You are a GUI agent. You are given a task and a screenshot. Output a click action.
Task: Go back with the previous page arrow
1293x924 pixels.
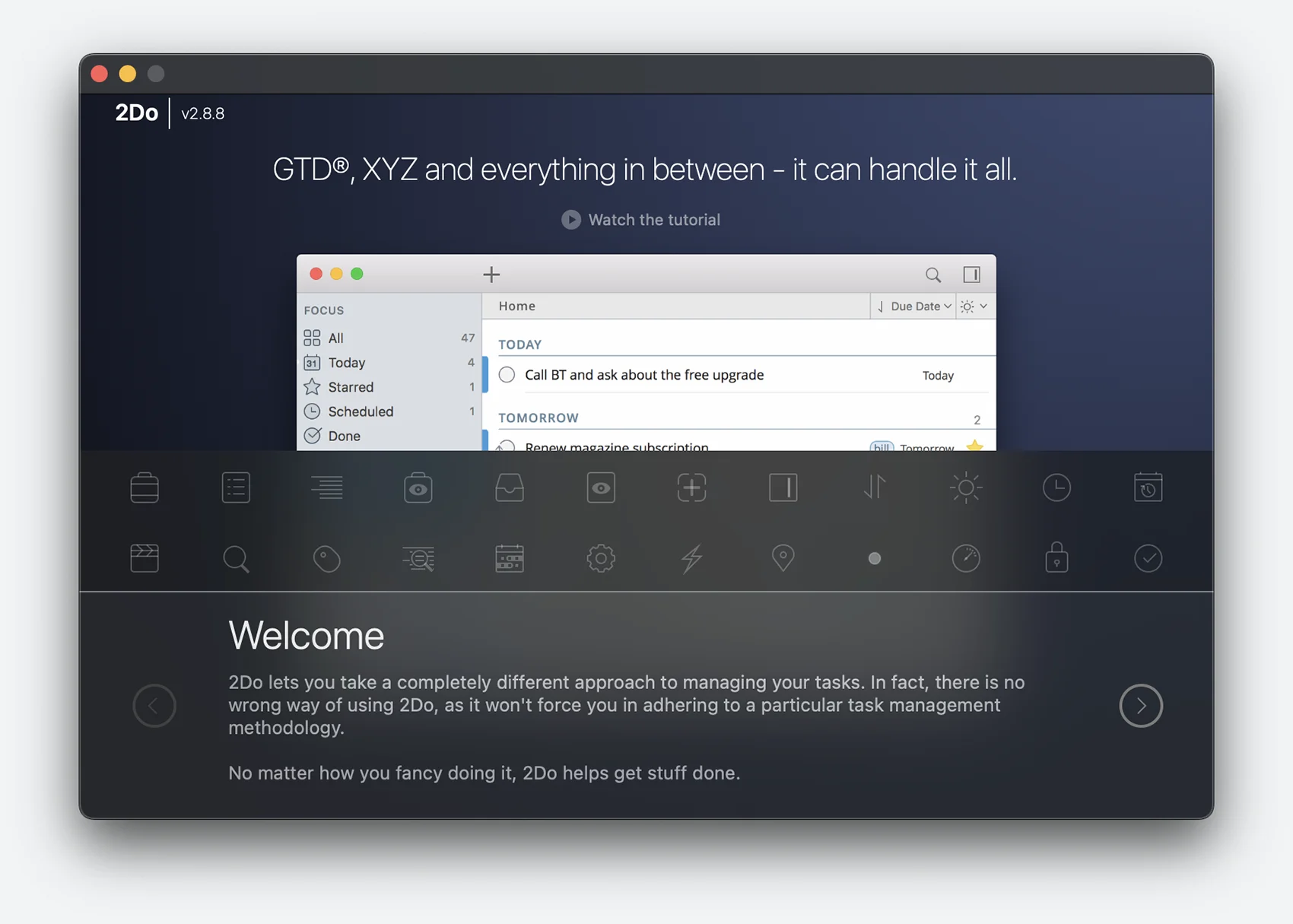click(154, 706)
